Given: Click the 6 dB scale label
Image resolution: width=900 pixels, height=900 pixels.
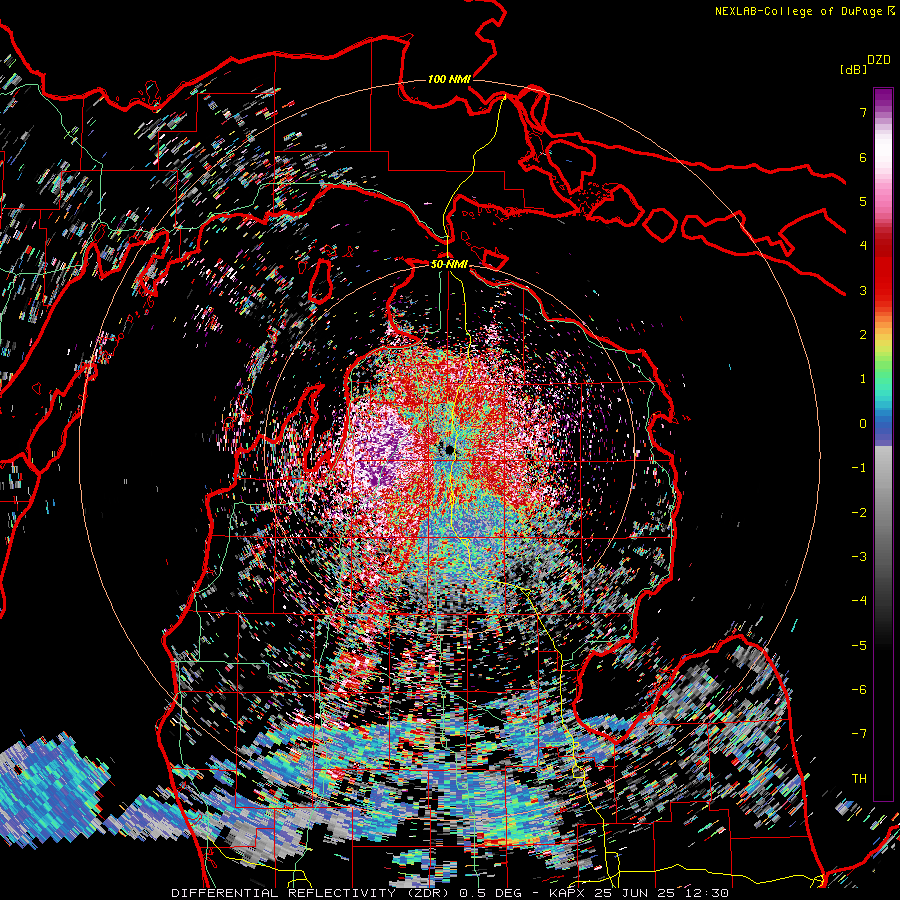Looking at the screenshot, I should 863,157.
